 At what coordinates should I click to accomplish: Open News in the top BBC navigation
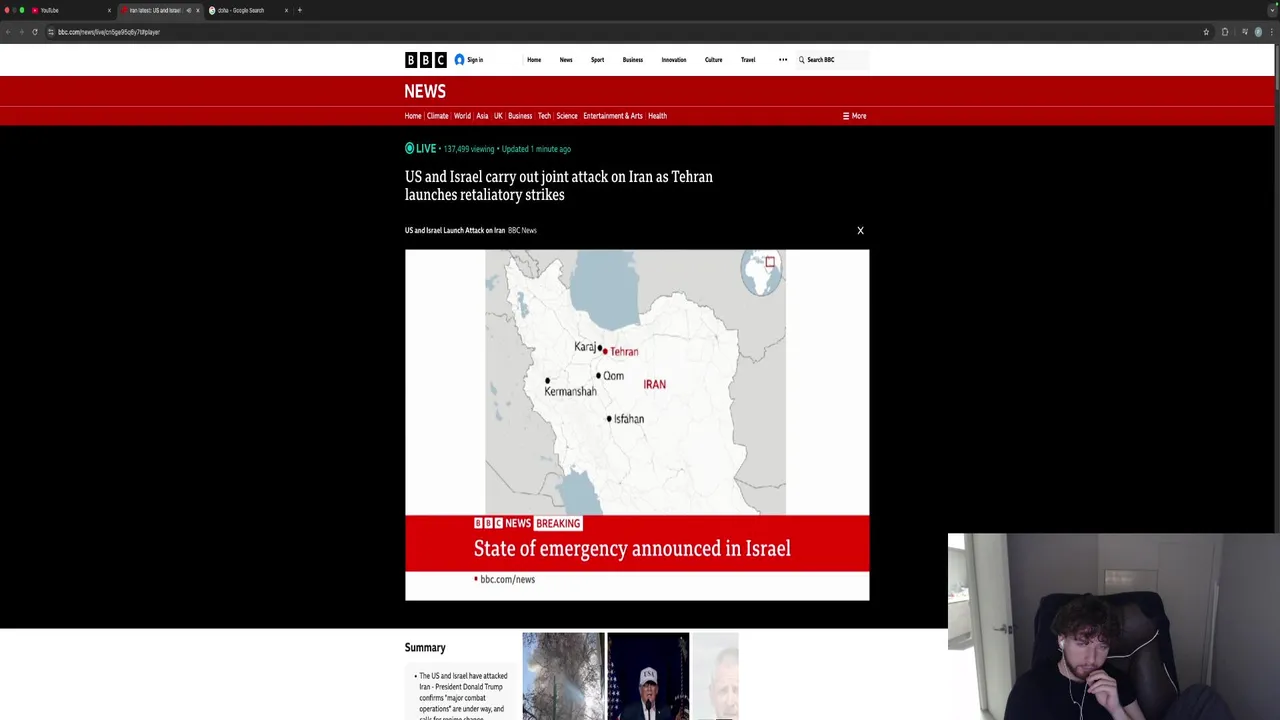[x=566, y=60]
